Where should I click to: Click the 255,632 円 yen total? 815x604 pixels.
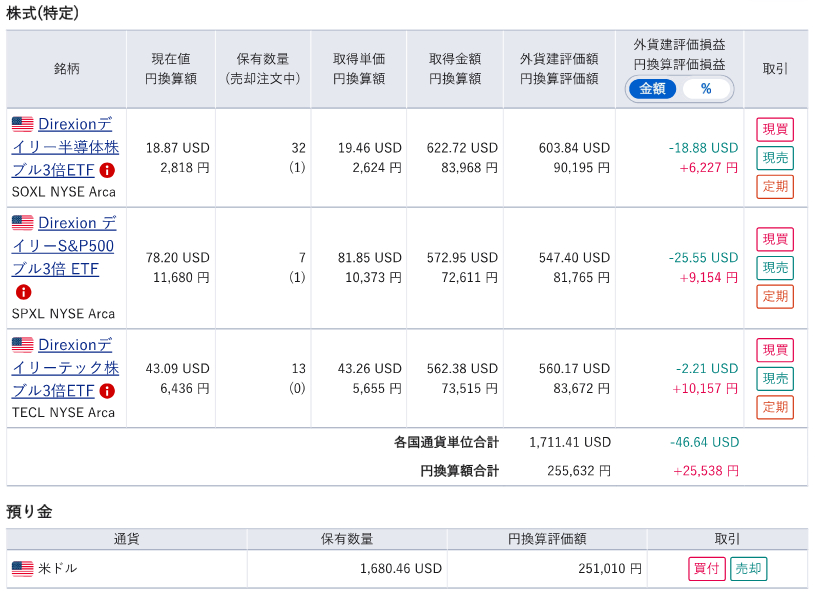[579, 471]
